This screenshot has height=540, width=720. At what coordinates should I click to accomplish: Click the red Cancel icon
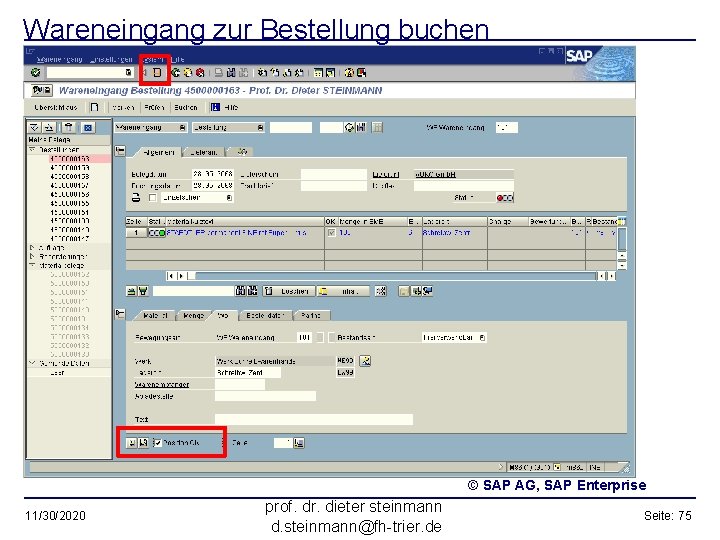click(x=200, y=73)
